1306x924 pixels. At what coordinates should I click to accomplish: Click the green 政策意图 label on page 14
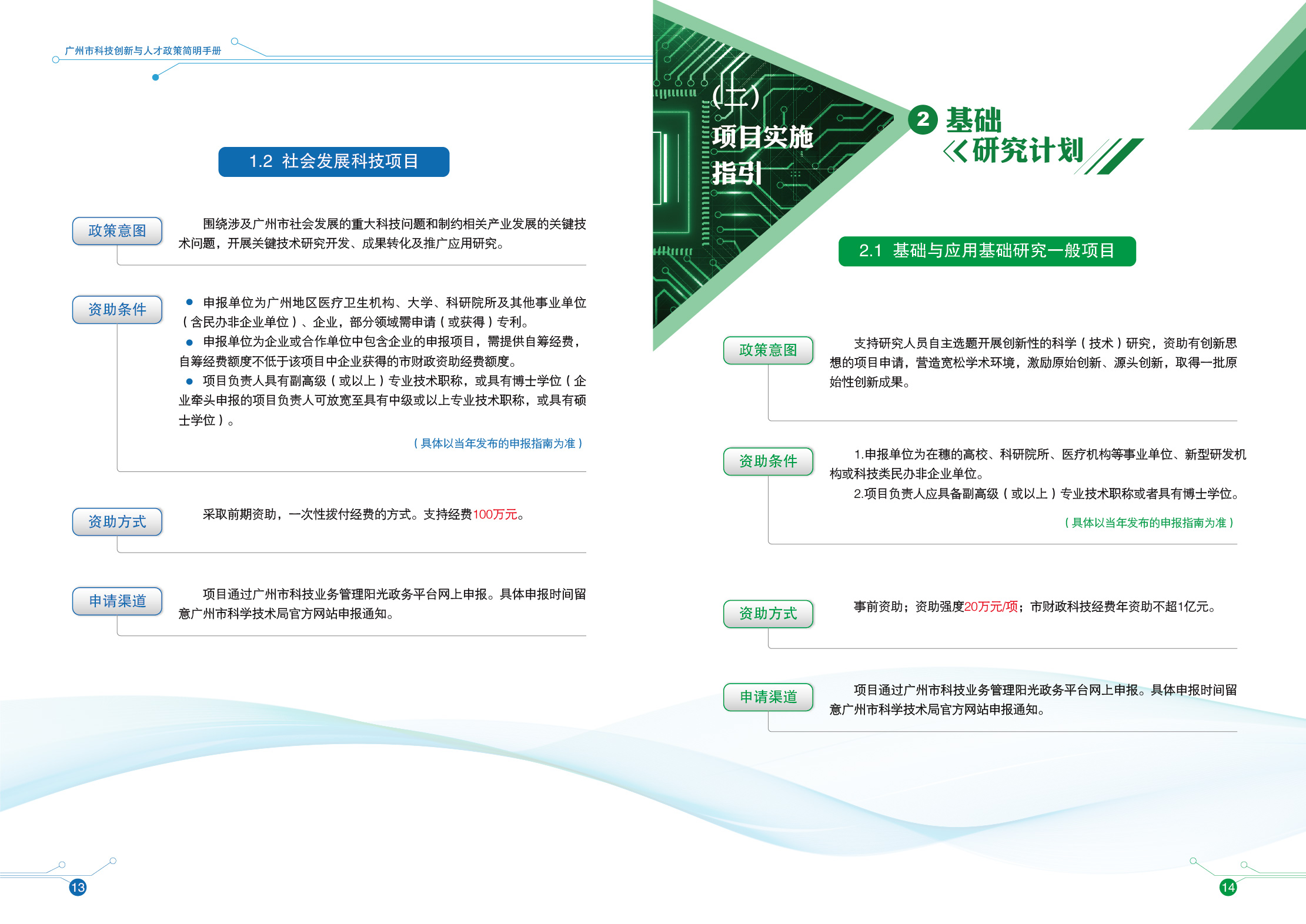coord(768,350)
